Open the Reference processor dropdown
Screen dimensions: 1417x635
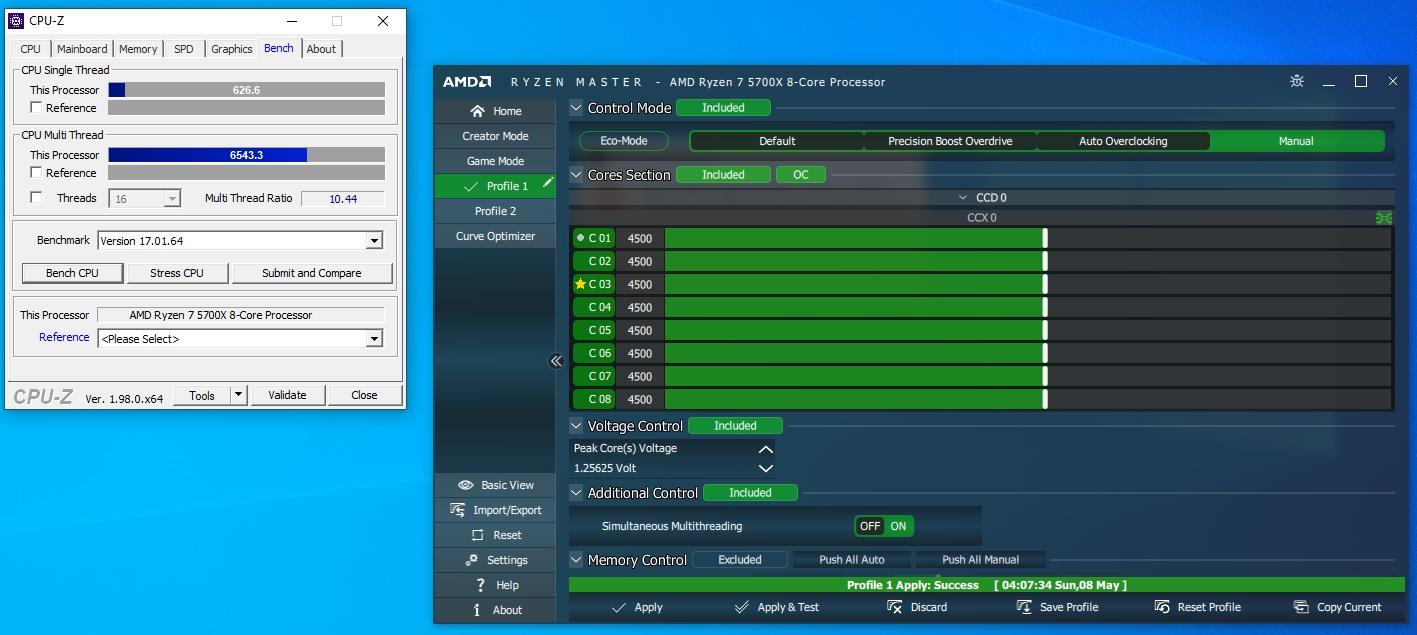click(x=374, y=339)
